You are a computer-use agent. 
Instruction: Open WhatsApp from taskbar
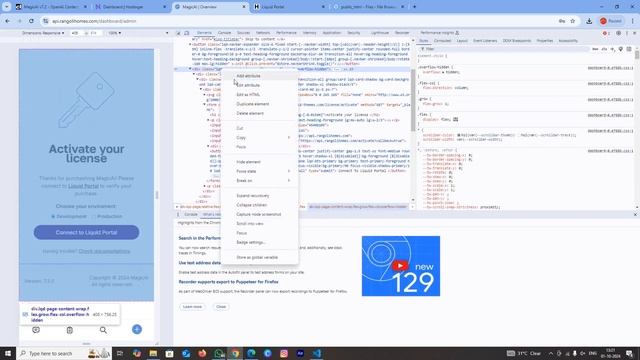click(x=218, y=353)
